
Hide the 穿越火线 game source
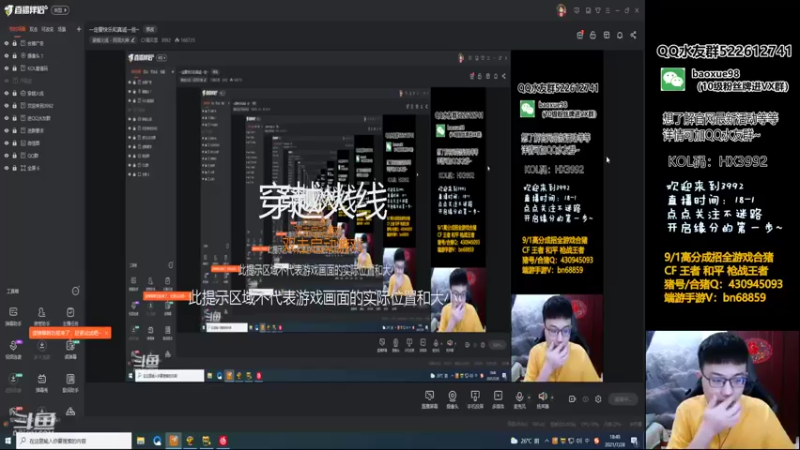(7, 93)
